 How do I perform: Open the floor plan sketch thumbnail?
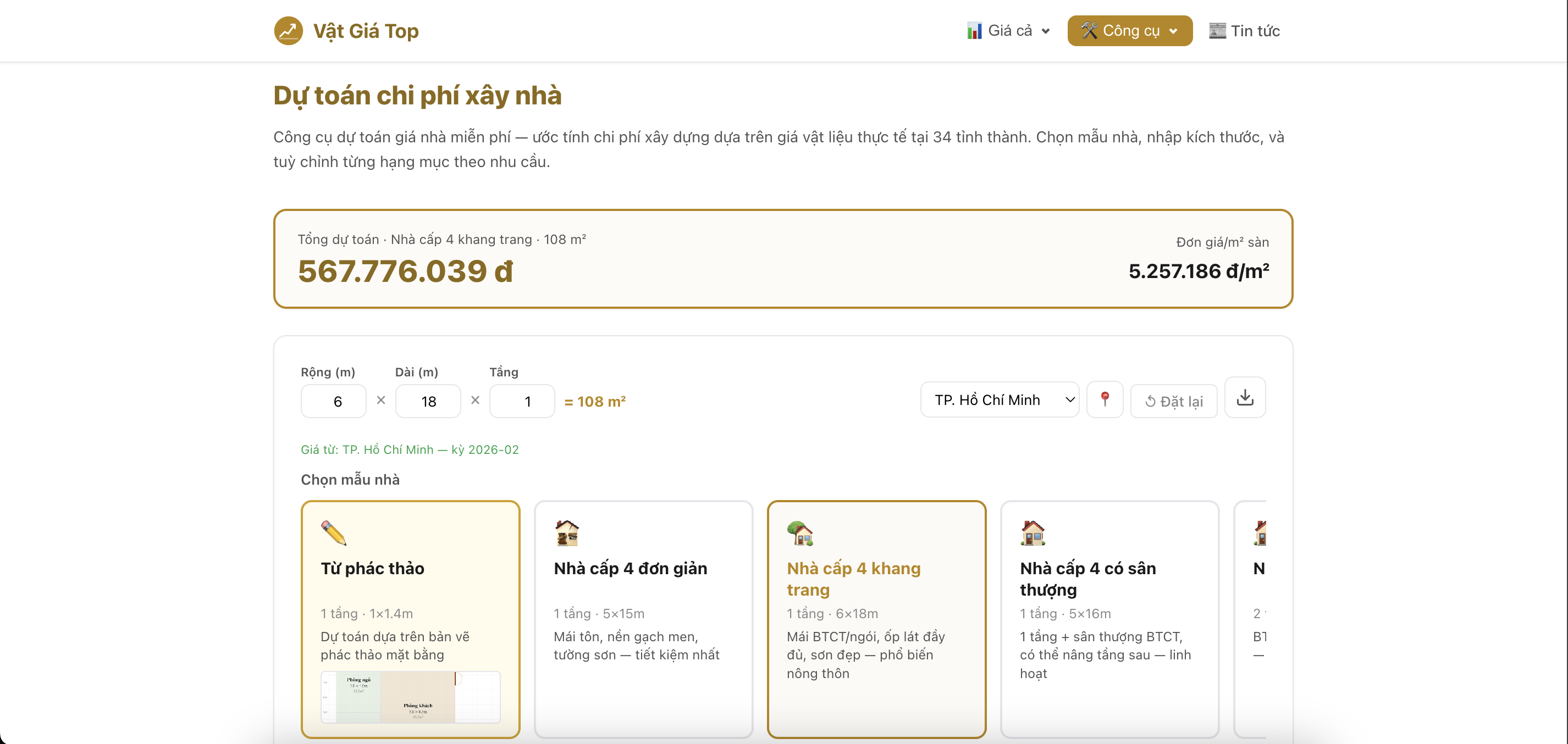[x=410, y=697]
